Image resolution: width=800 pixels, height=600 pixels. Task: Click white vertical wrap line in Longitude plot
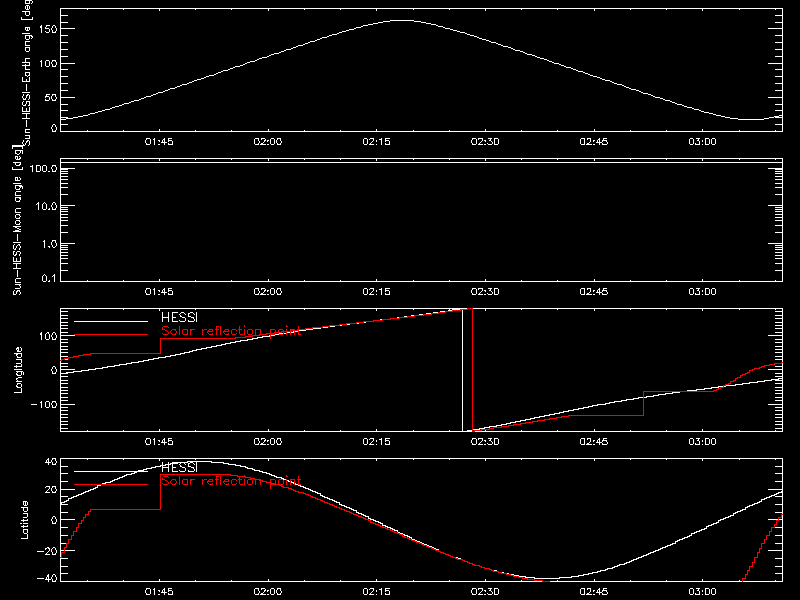click(463, 370)
